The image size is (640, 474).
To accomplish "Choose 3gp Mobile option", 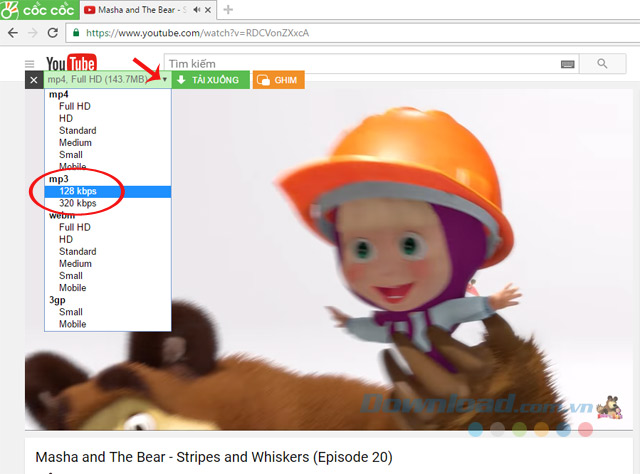I will coord(108,324).
